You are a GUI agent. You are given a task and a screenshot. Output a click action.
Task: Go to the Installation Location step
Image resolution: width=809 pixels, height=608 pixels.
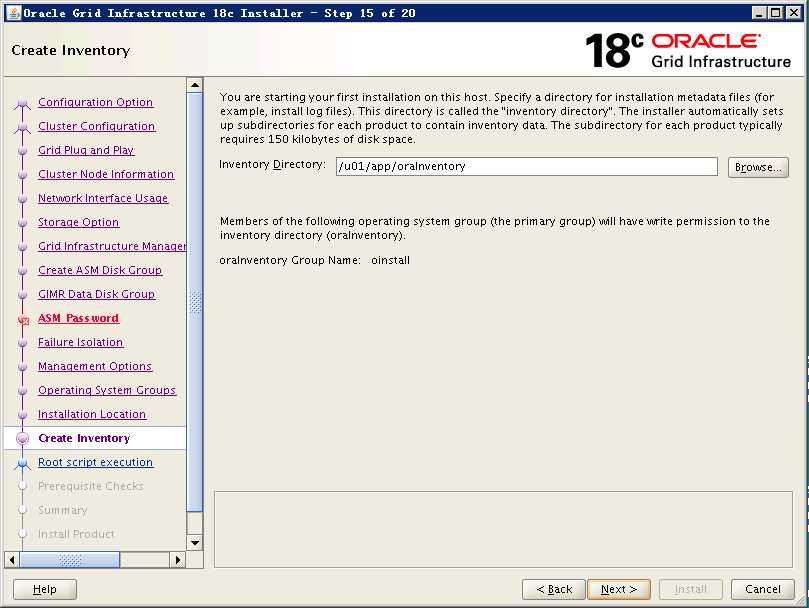pos(92,414)
